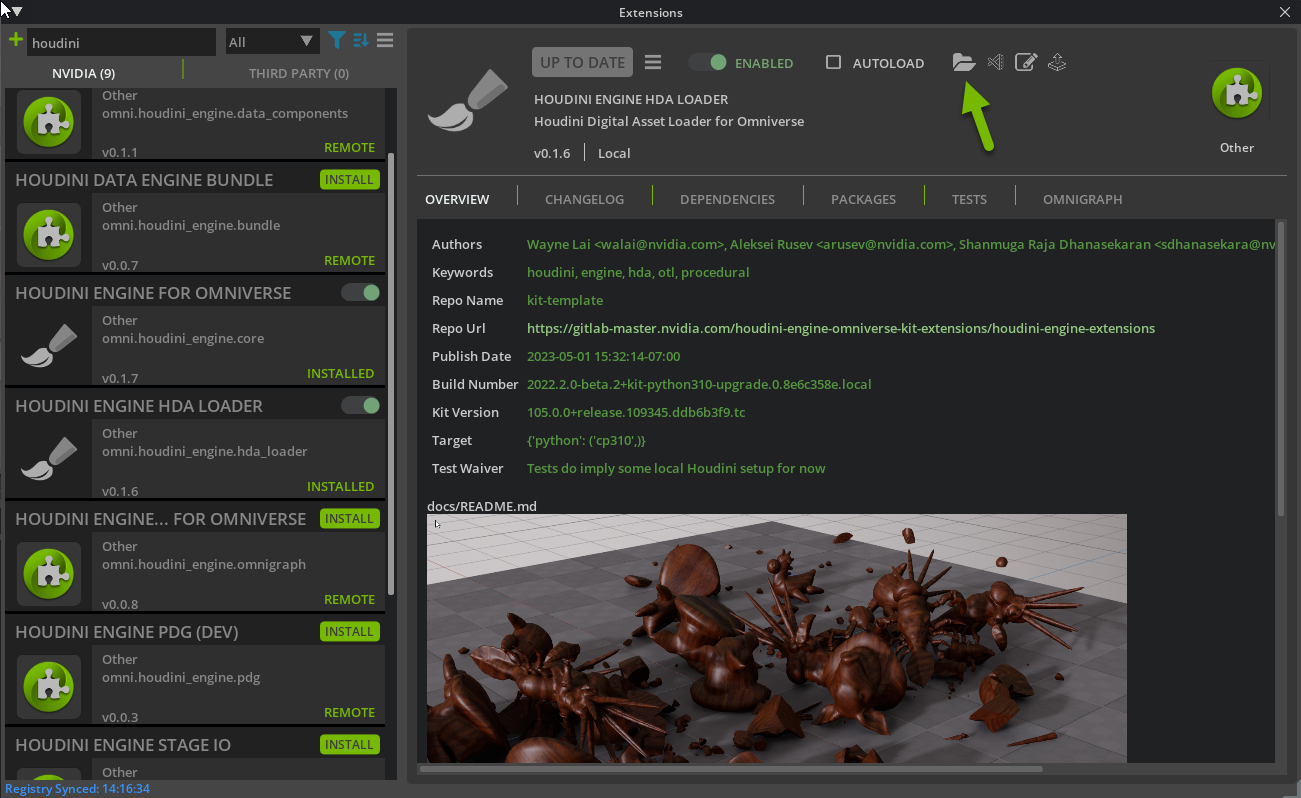Open the All category dropdown

(271, 42)
